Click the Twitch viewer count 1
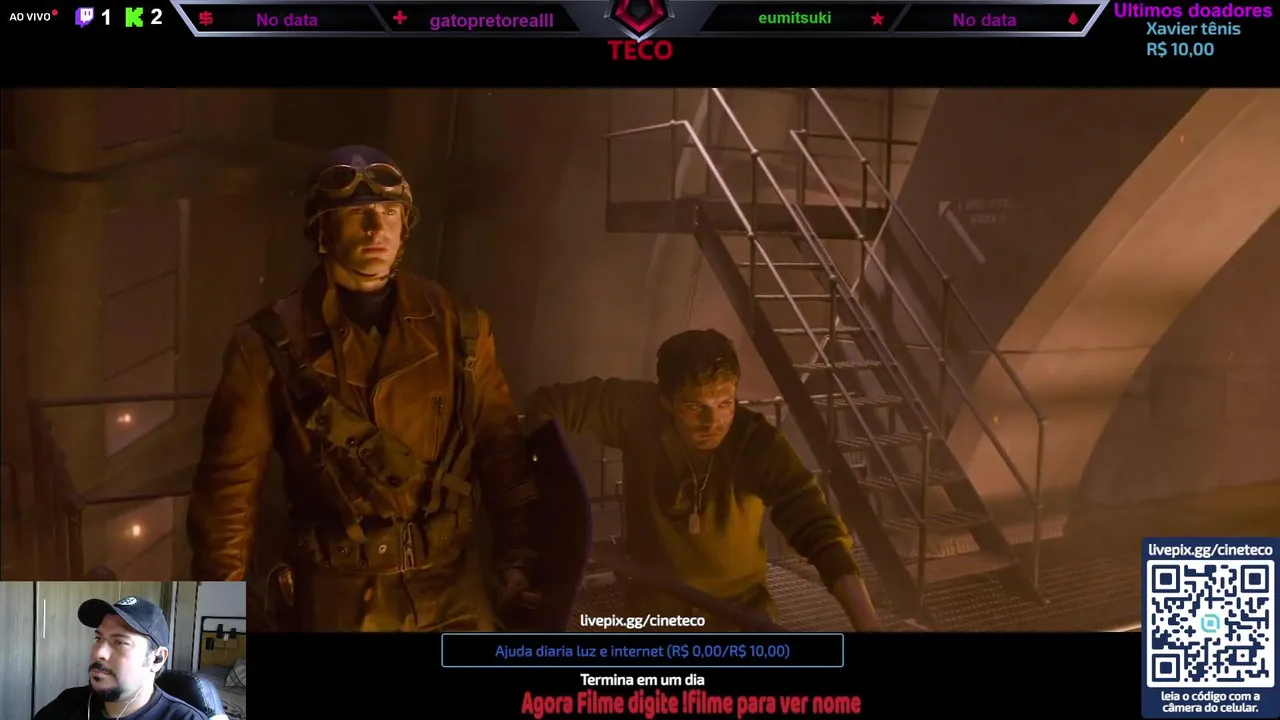This screenshot has height=720, width=1280. pos(106,18)
